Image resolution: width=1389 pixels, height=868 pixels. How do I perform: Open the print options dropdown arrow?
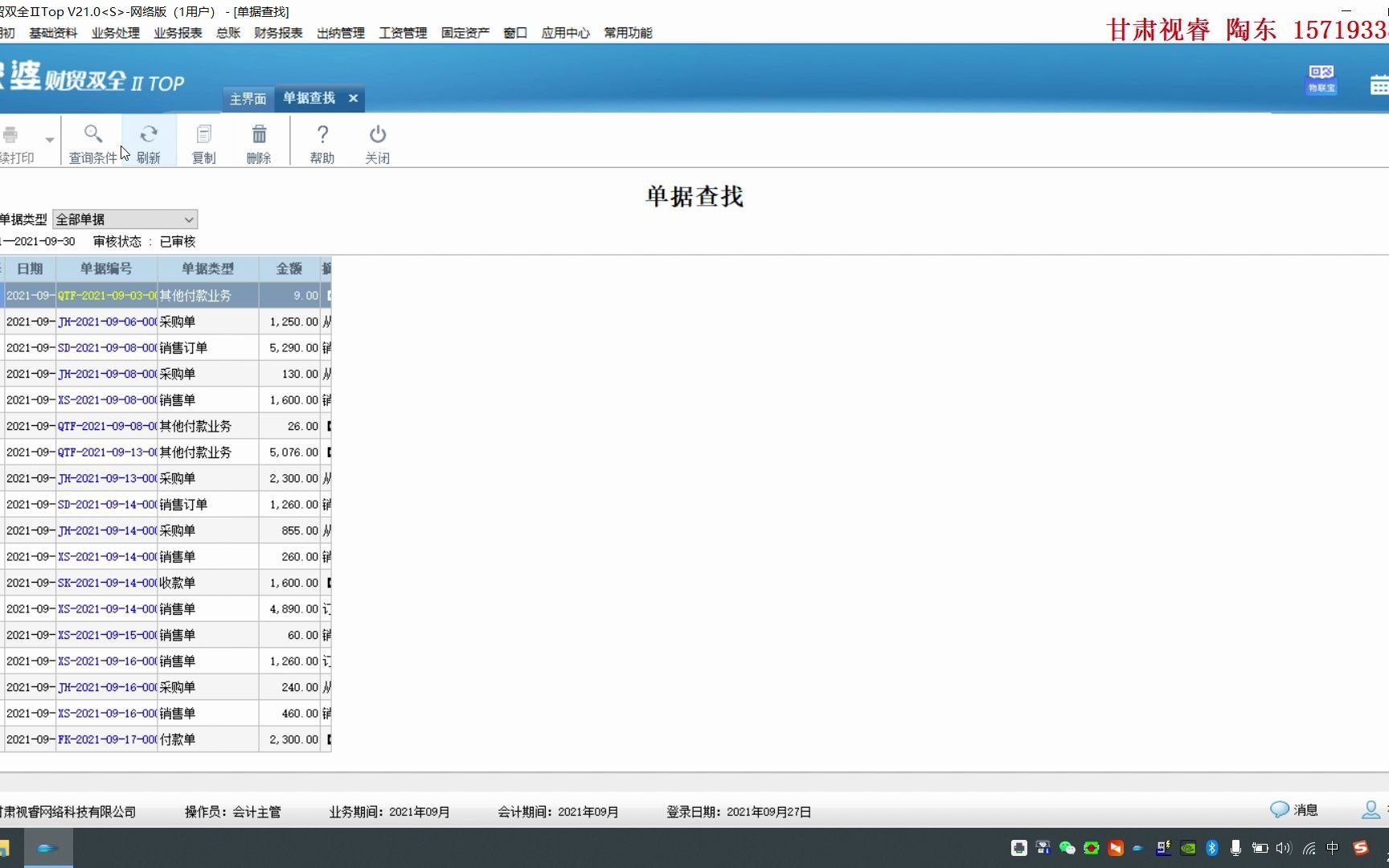50,140
